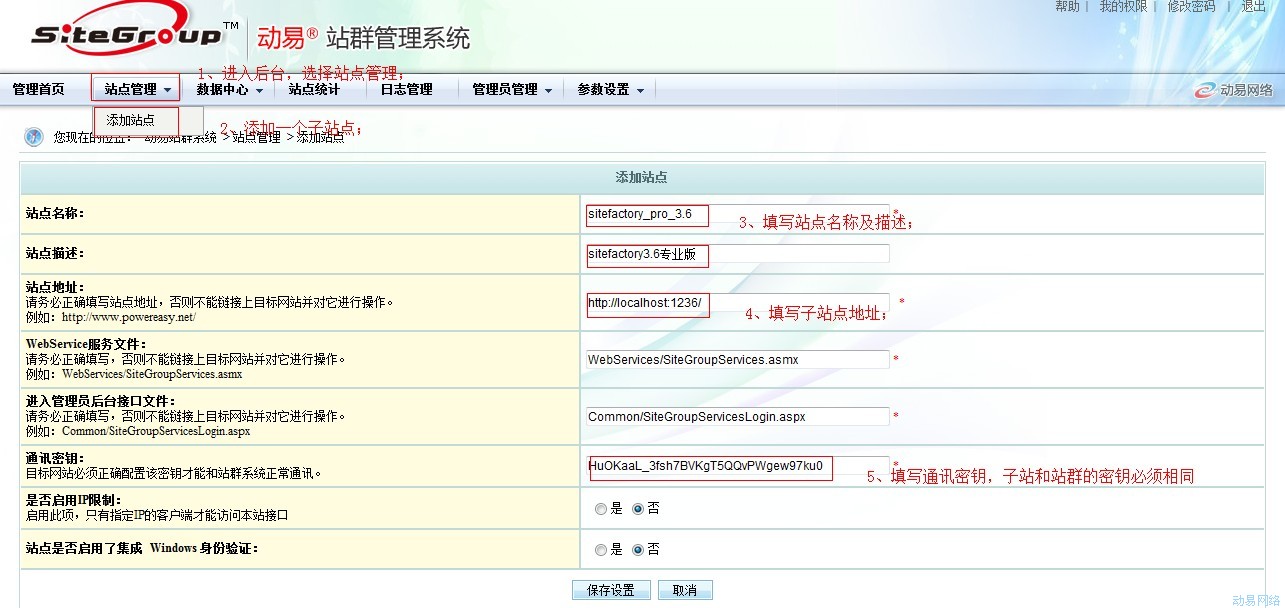Choose 是 for Windows 身份验证 integration

coord(601,550)
